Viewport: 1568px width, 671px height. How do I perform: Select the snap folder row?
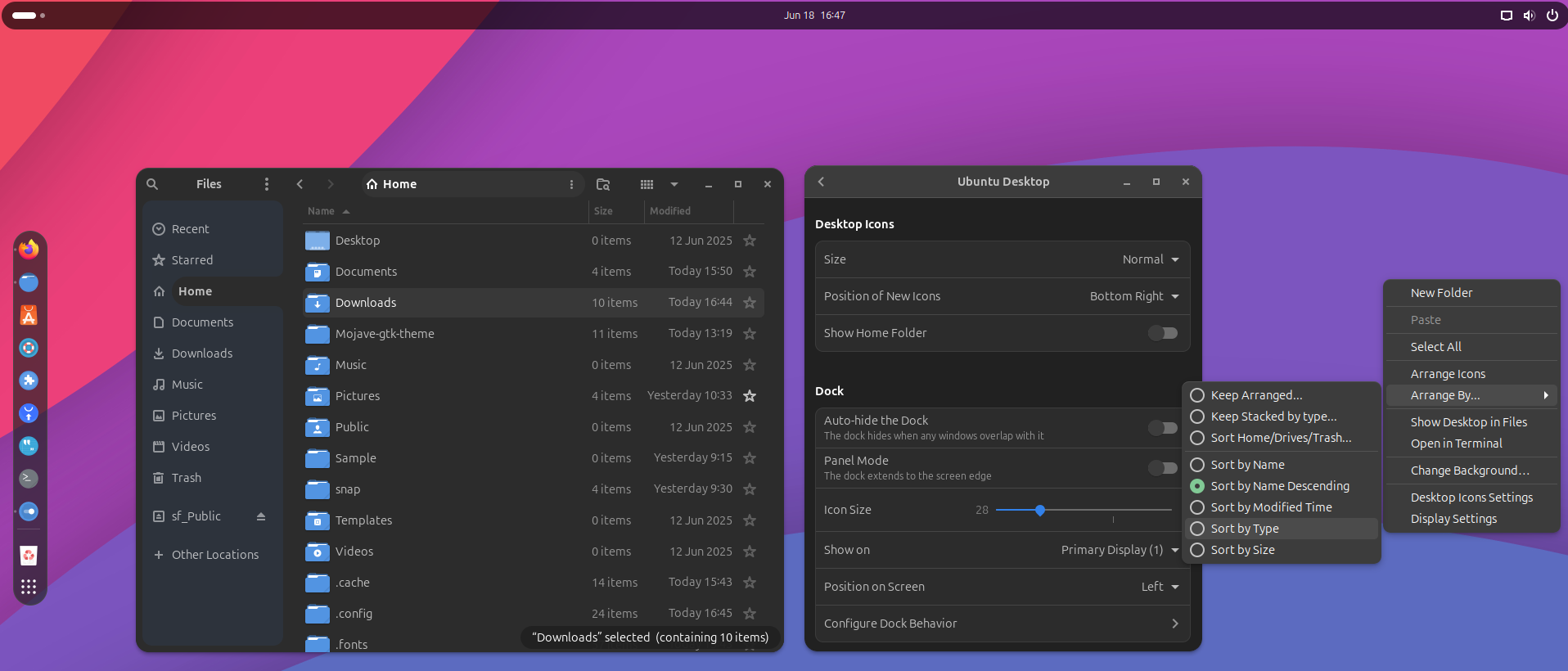coord(534,489)
